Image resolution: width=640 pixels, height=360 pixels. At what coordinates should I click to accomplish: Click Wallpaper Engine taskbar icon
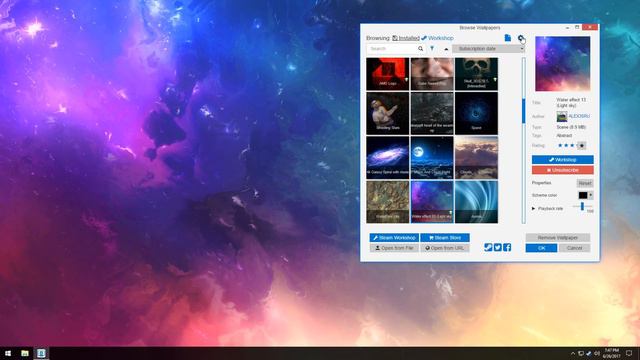click(41, 353)
